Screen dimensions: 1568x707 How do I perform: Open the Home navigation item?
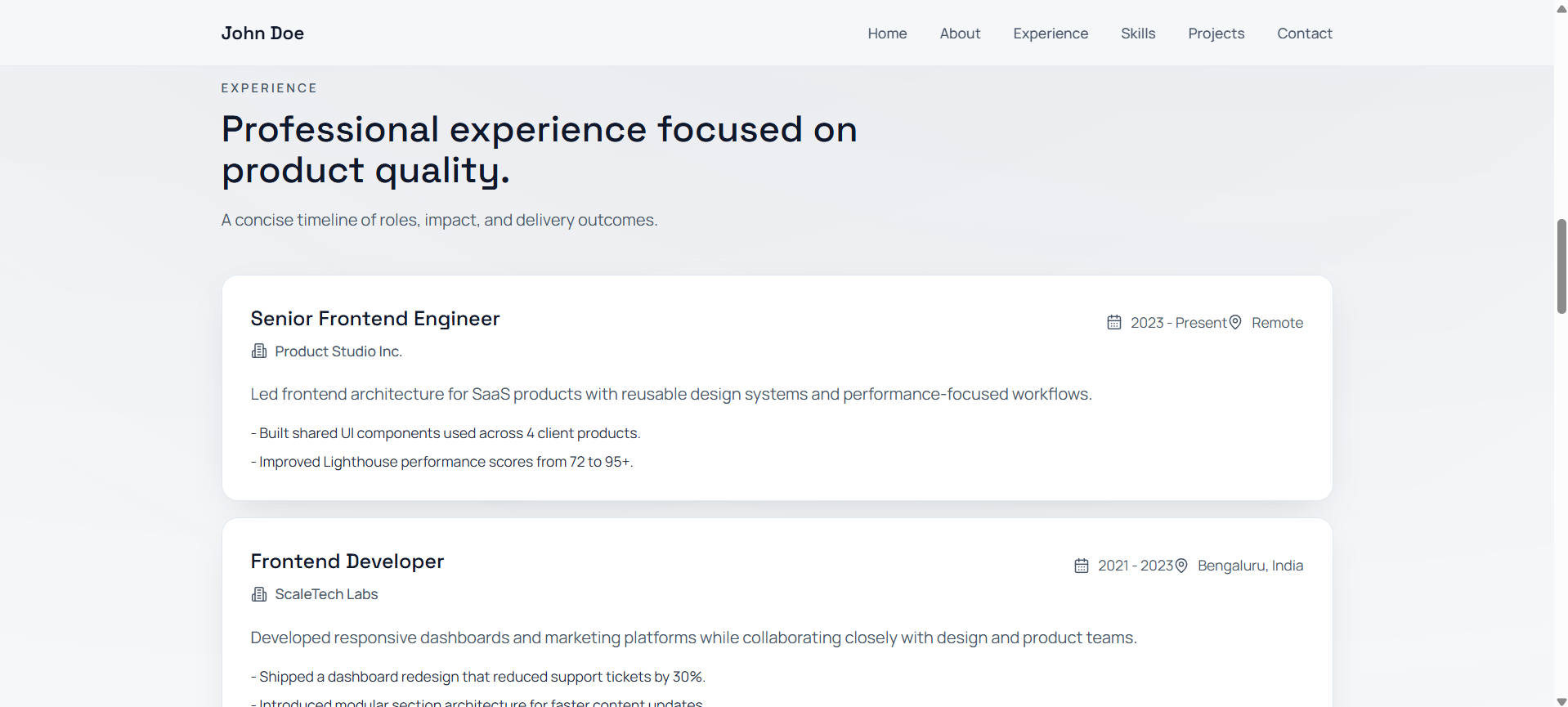tap(887, 34)
